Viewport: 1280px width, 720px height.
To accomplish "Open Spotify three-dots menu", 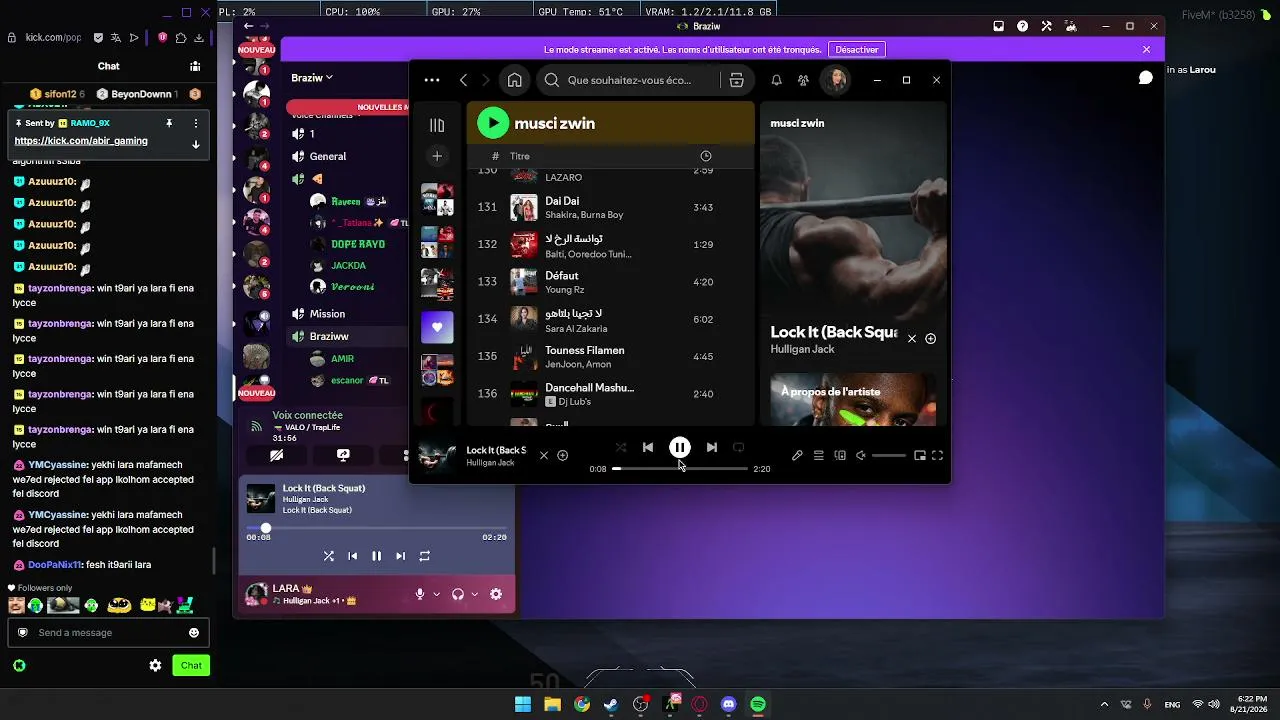I will (x=432, y=80).
